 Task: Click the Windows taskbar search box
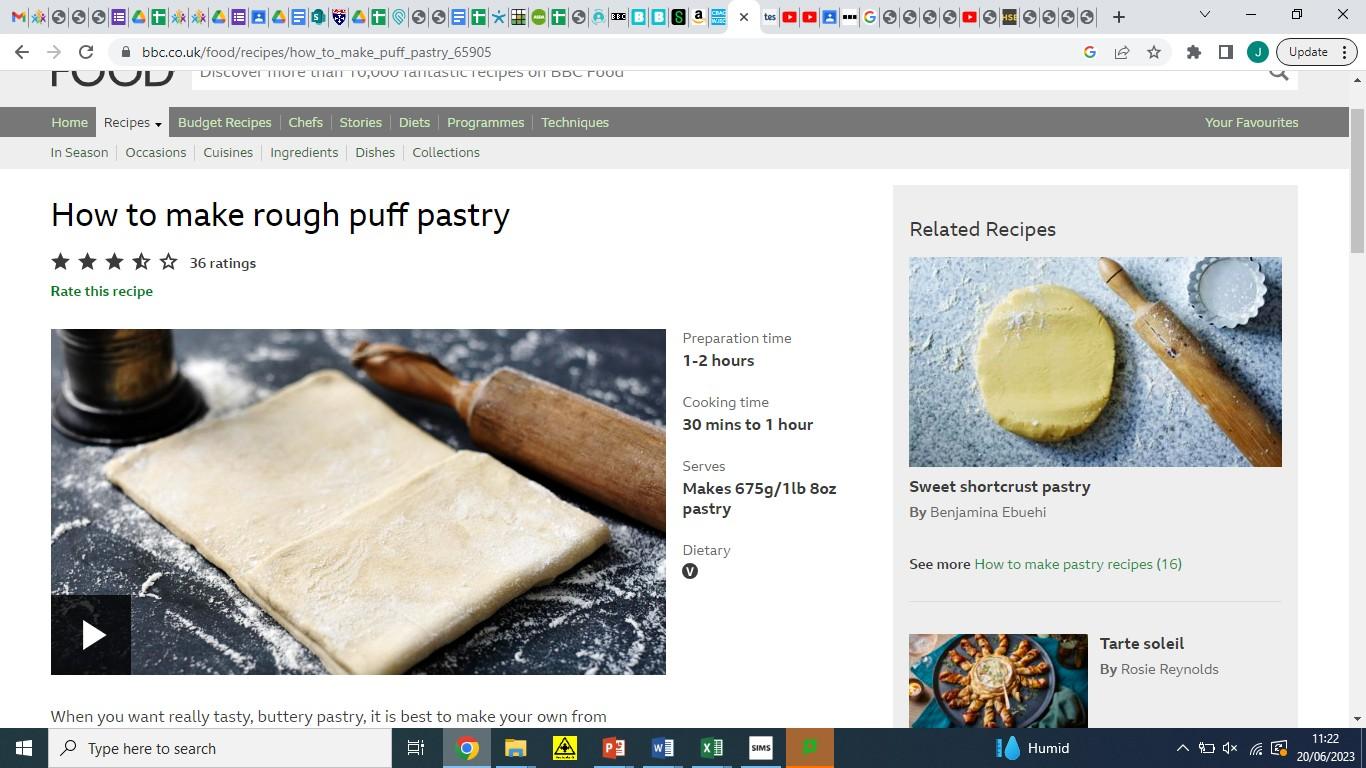tap(220, 748)
